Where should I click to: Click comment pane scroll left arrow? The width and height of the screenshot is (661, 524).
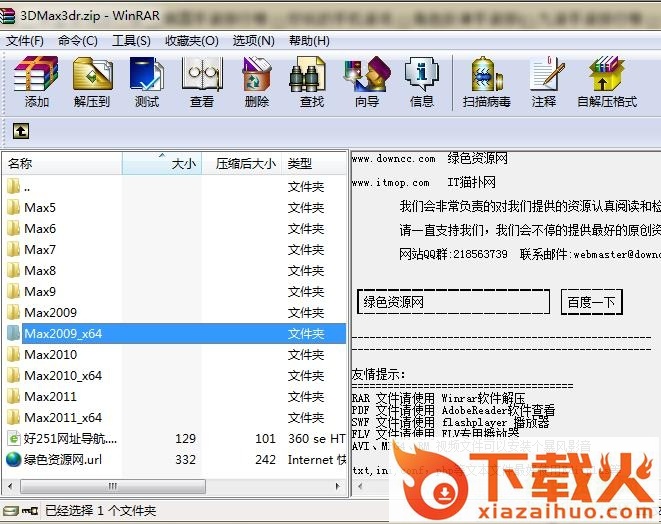(360, 486)
